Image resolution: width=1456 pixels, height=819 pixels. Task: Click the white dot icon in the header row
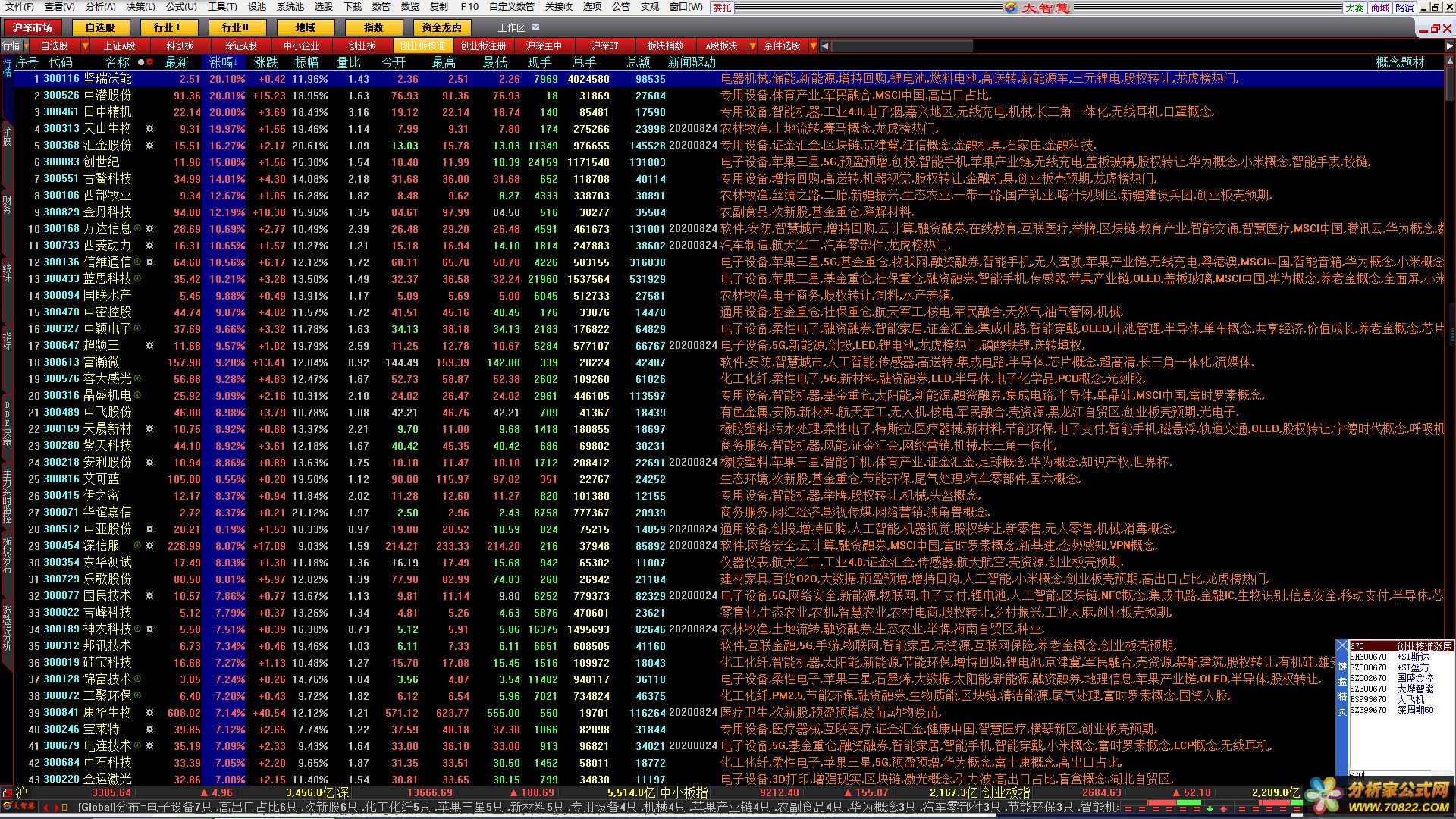(x=140, y=62)
